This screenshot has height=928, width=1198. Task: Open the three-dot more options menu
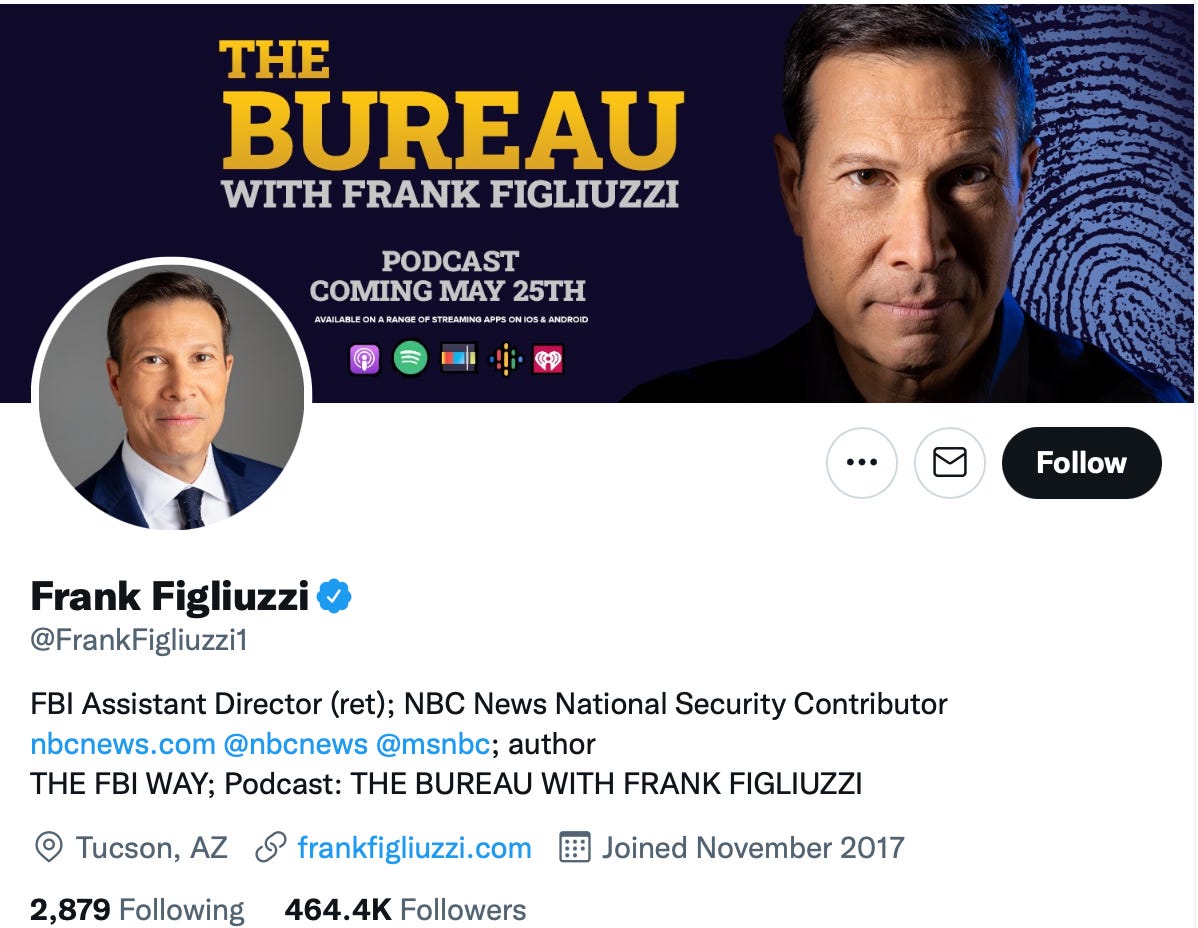pos(861,463)
